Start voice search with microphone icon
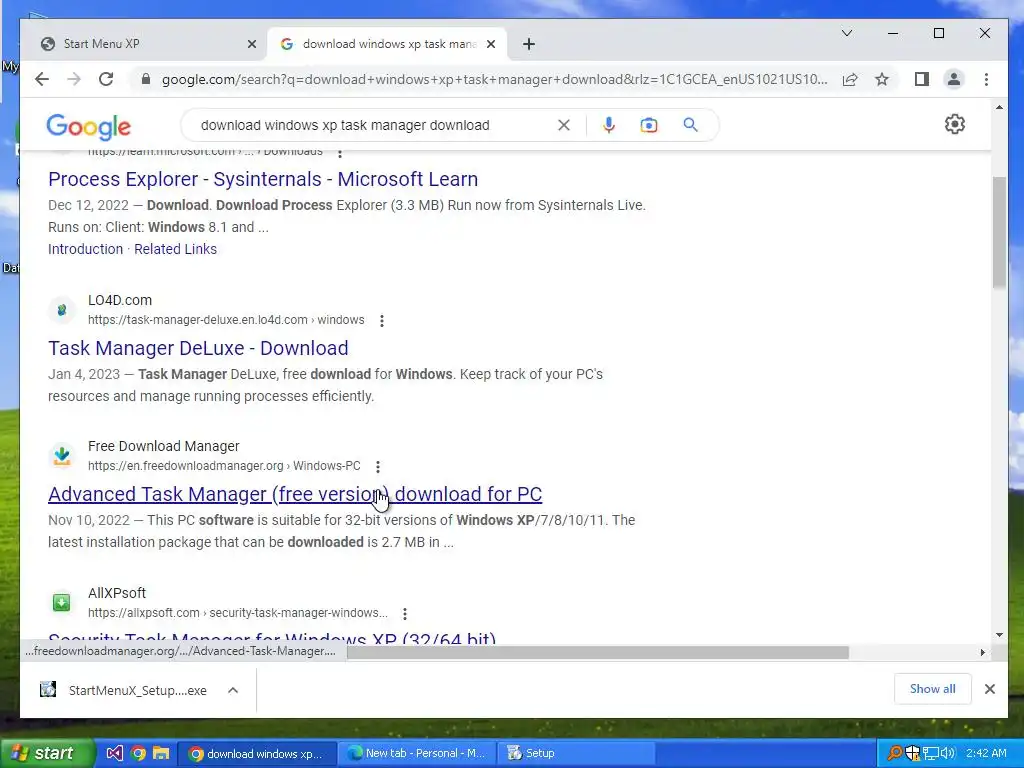 click(609, 125)
